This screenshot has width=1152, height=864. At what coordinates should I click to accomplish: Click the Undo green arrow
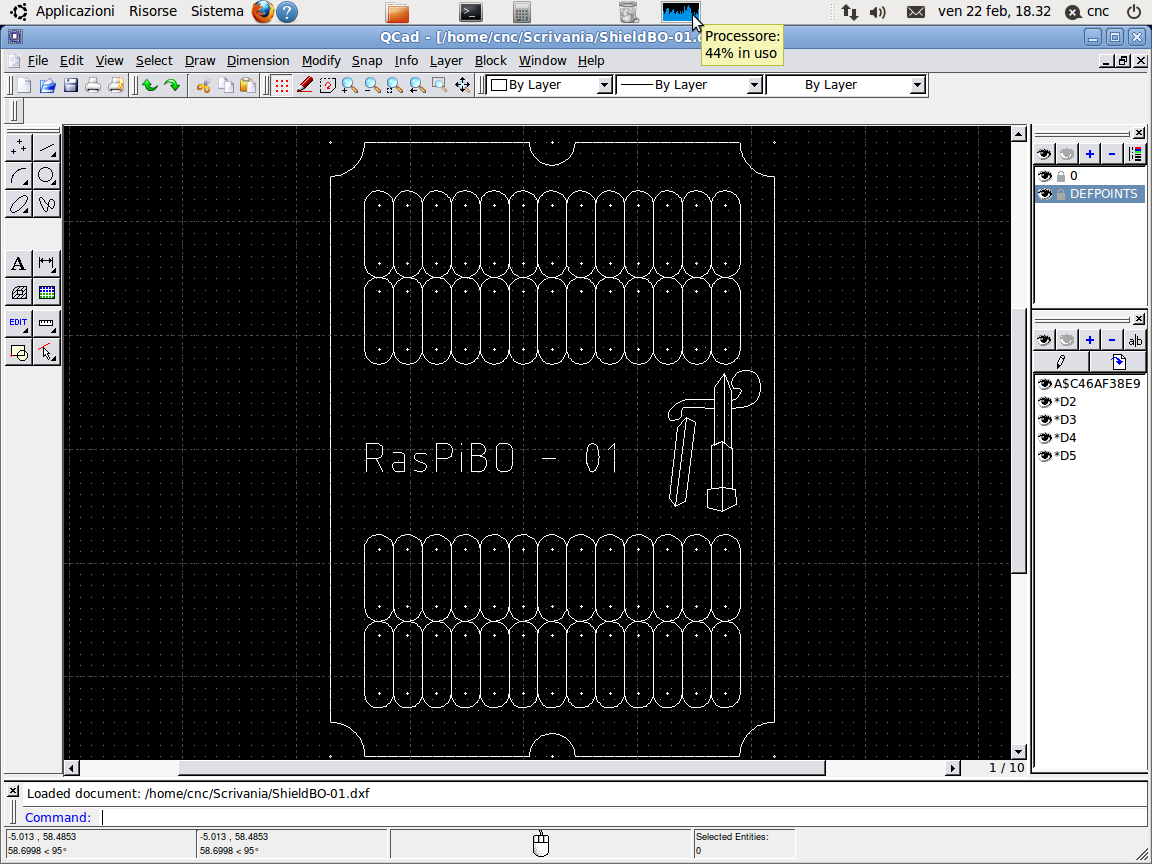tap(150, 86)
